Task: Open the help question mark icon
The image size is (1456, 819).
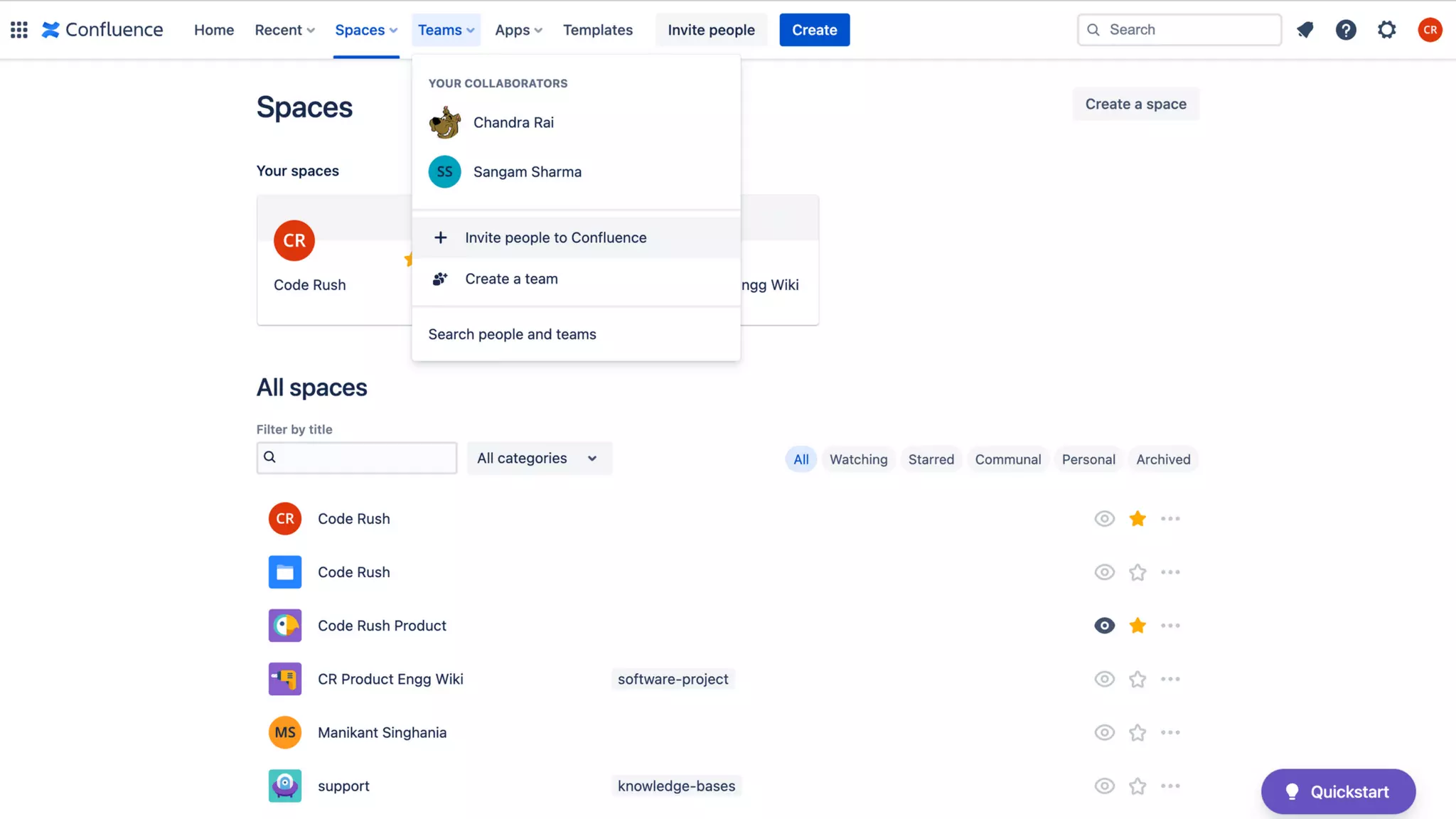Action: tap(1345, 30)
